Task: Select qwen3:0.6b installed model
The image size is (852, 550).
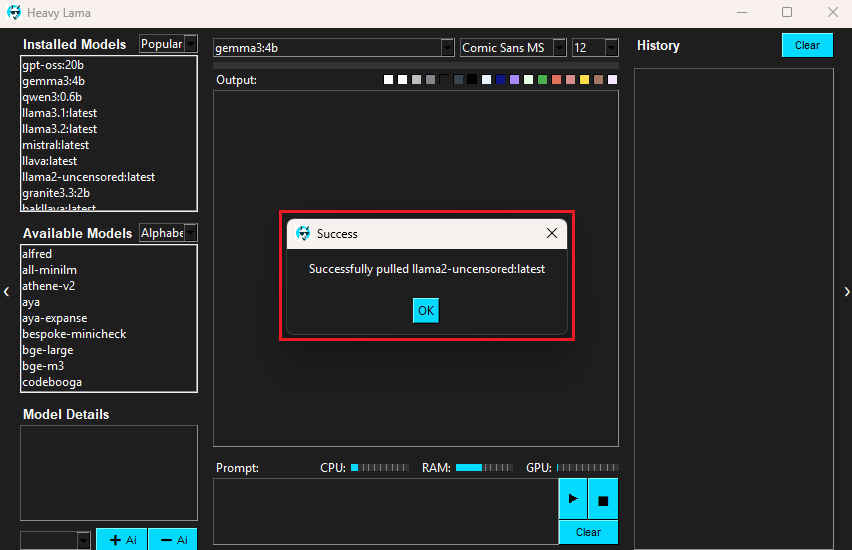Action: (52, 97)
